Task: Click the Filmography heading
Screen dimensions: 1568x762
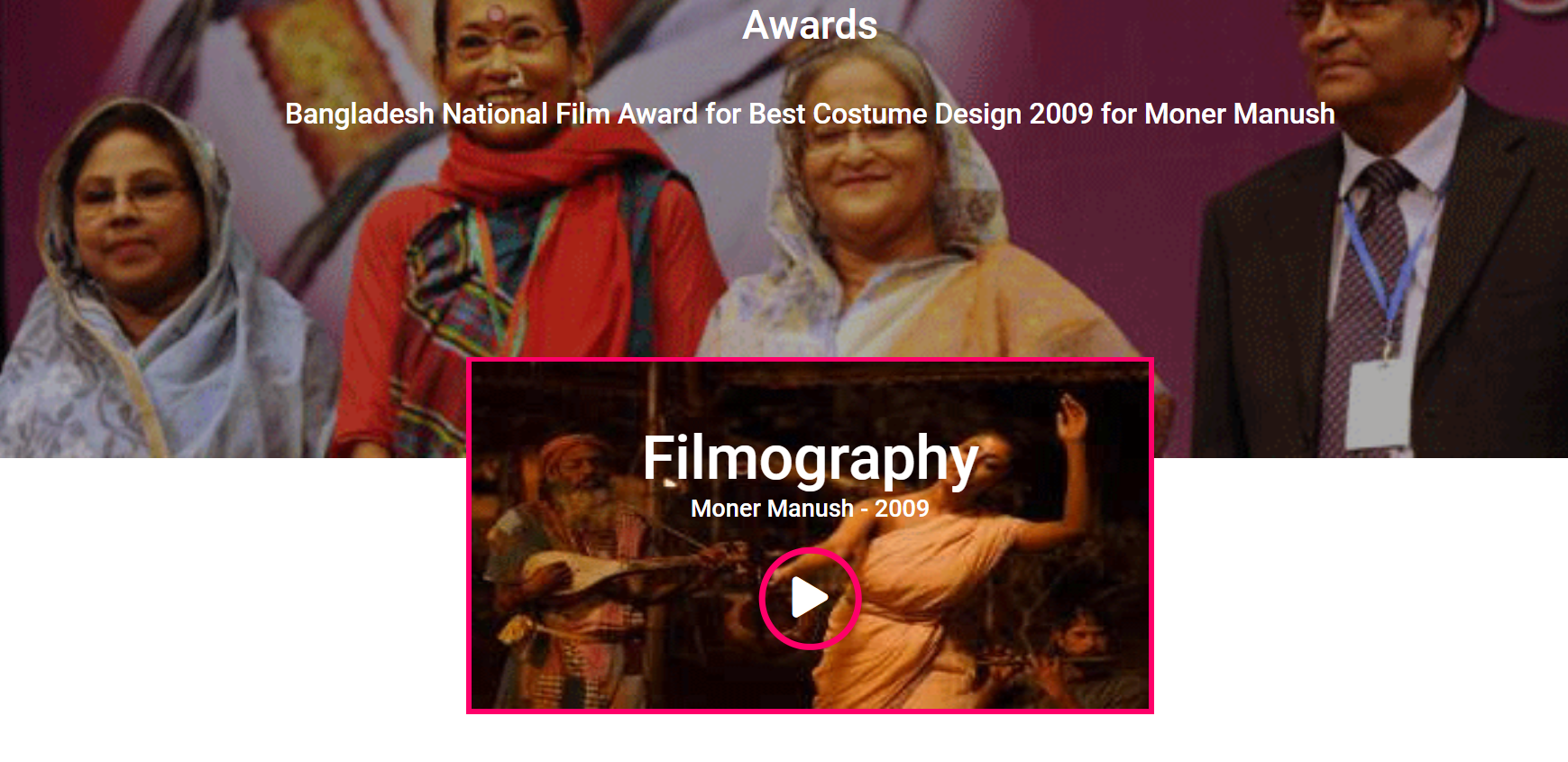Action: pos(810,458)
